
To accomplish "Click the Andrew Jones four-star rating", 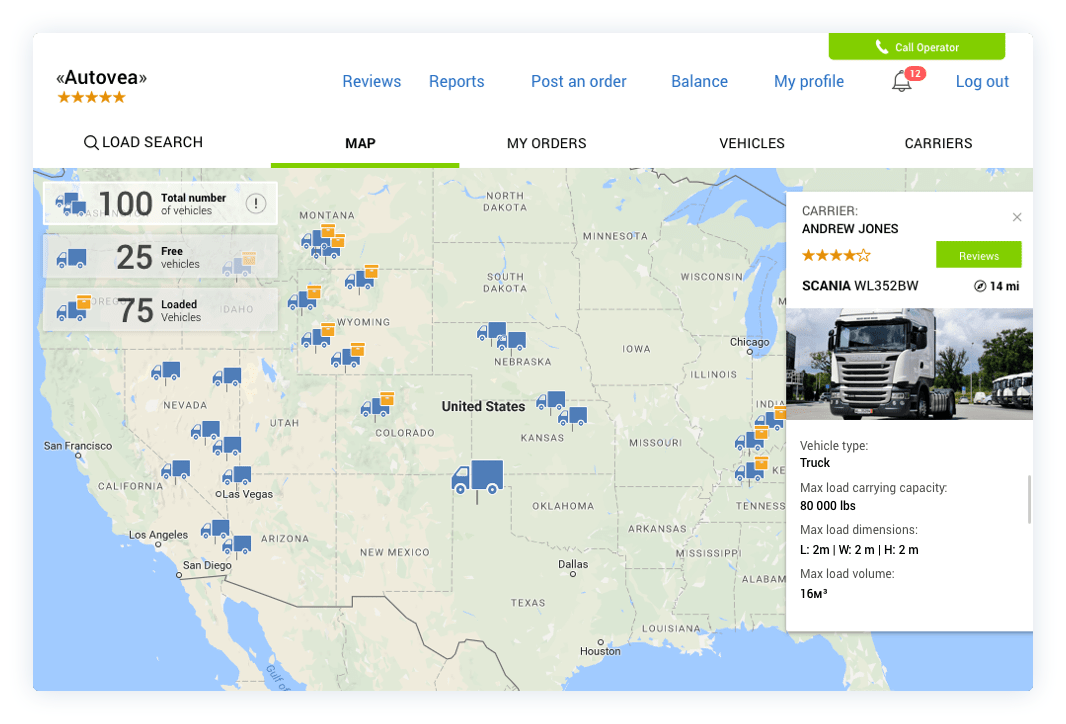I will pos(836,256).
